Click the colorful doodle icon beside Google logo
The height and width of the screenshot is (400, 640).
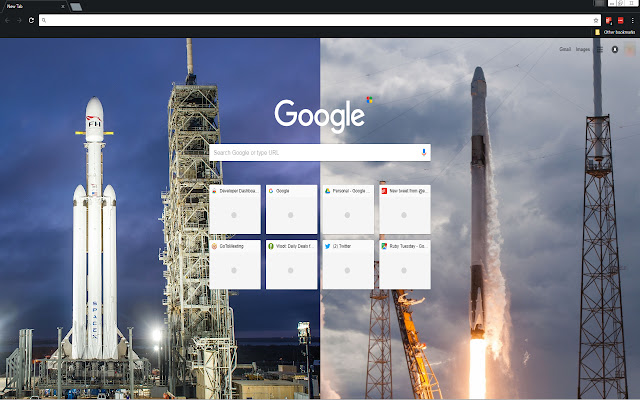[x=369, y=100]
